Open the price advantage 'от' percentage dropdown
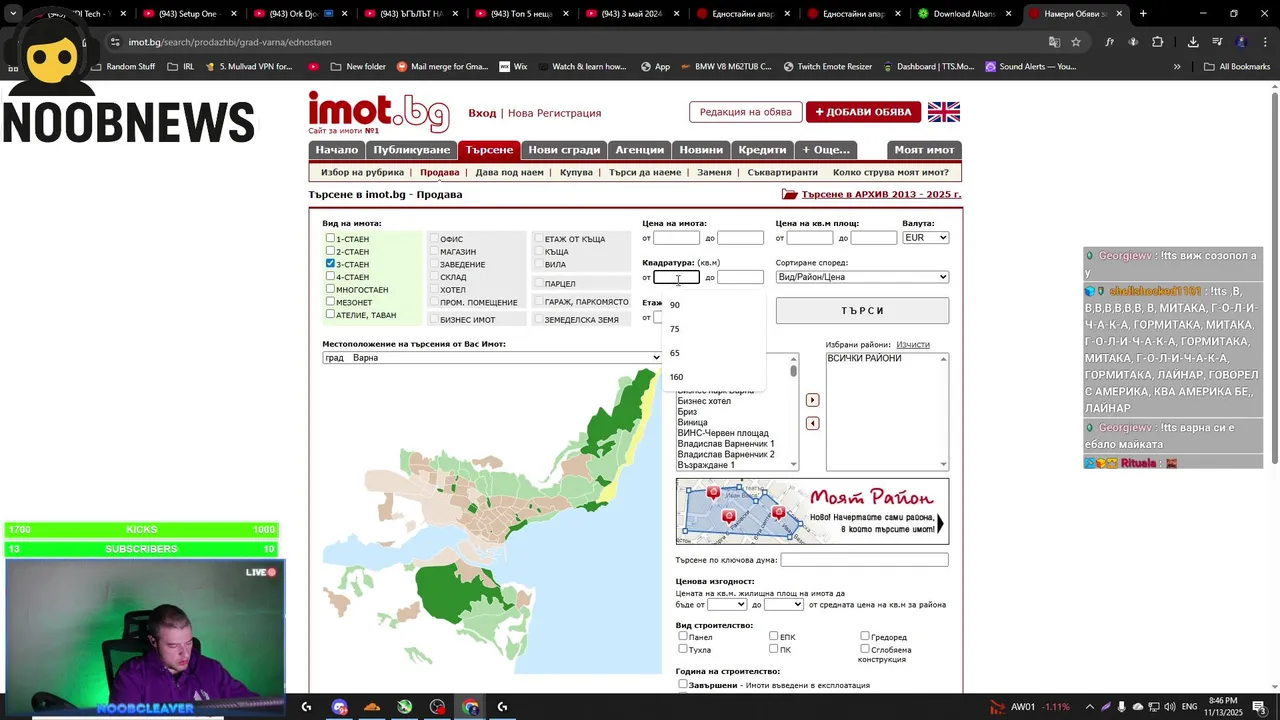Screen dimensions: 1280x720 pyautogui.click(x=727, y=604)
